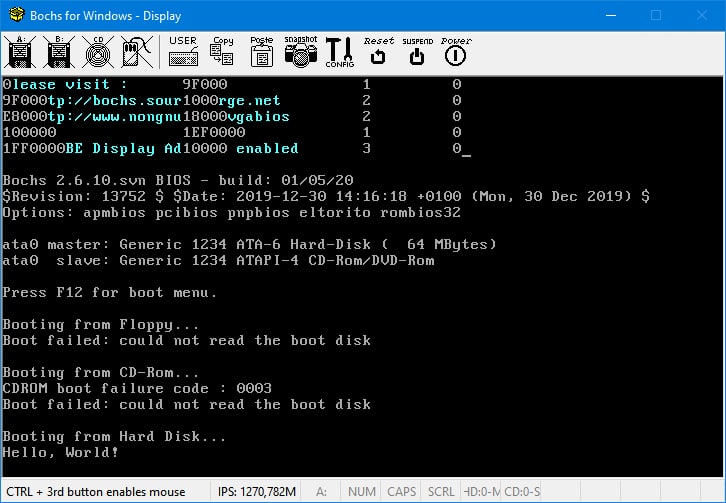
Task: Click the 'Hello, World!' output line
Action: tap(61, 452)
